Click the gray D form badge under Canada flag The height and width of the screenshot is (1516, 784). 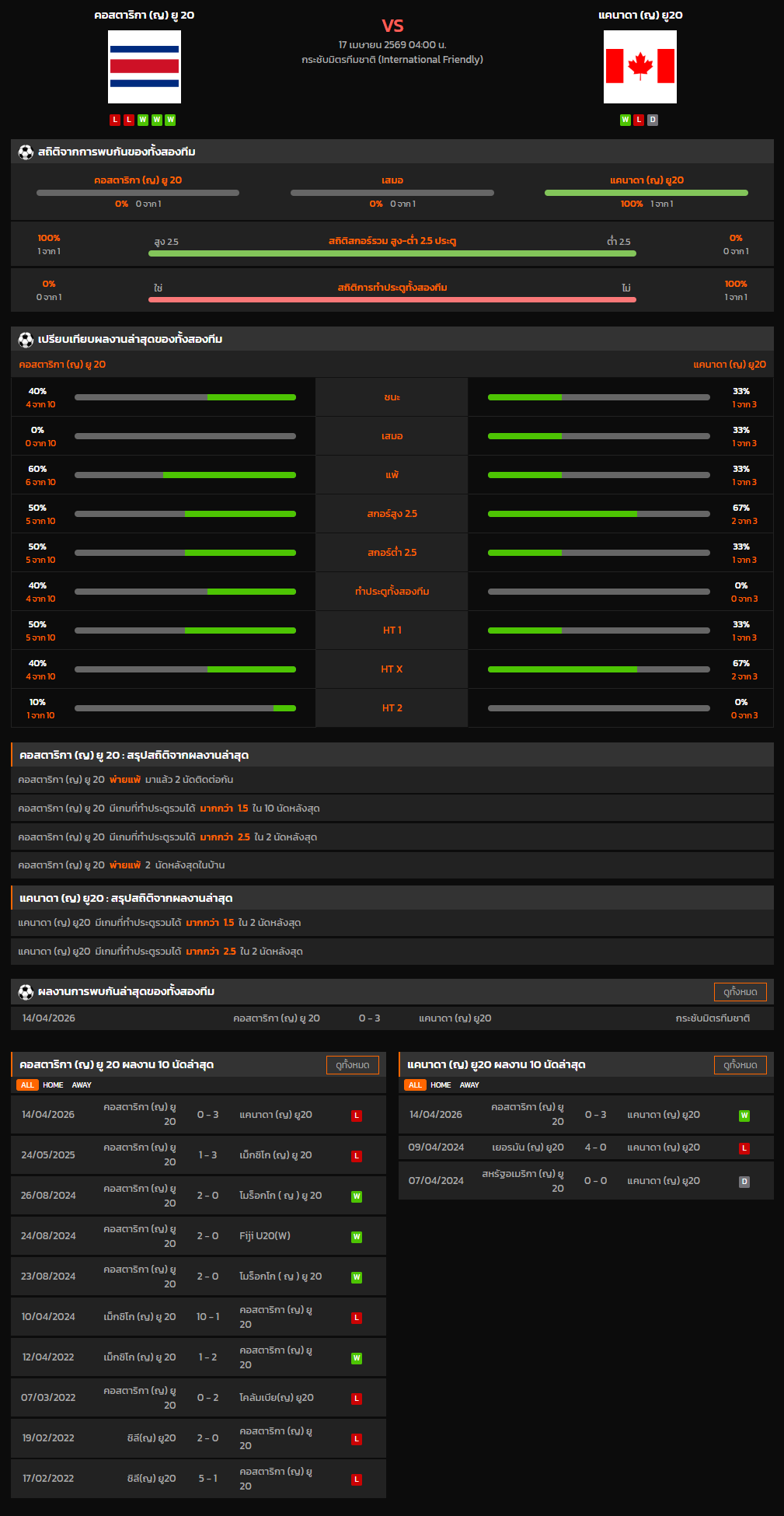click(x=653, y=120)
